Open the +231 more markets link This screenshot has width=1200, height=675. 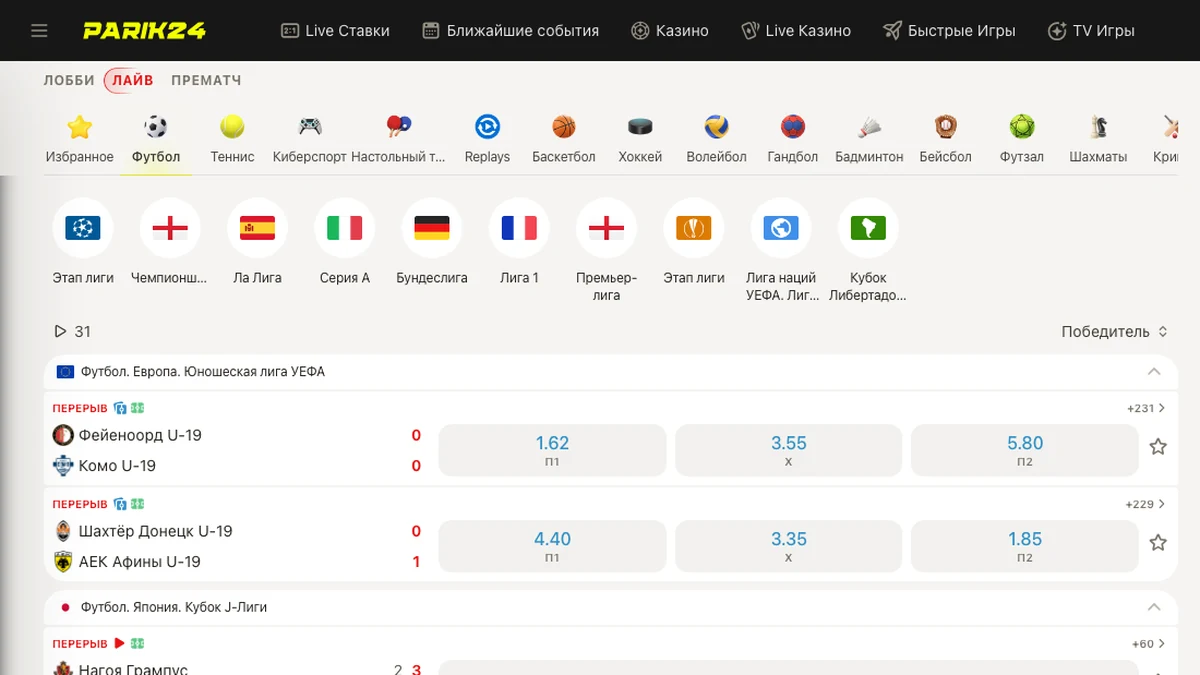(1145, 408)
